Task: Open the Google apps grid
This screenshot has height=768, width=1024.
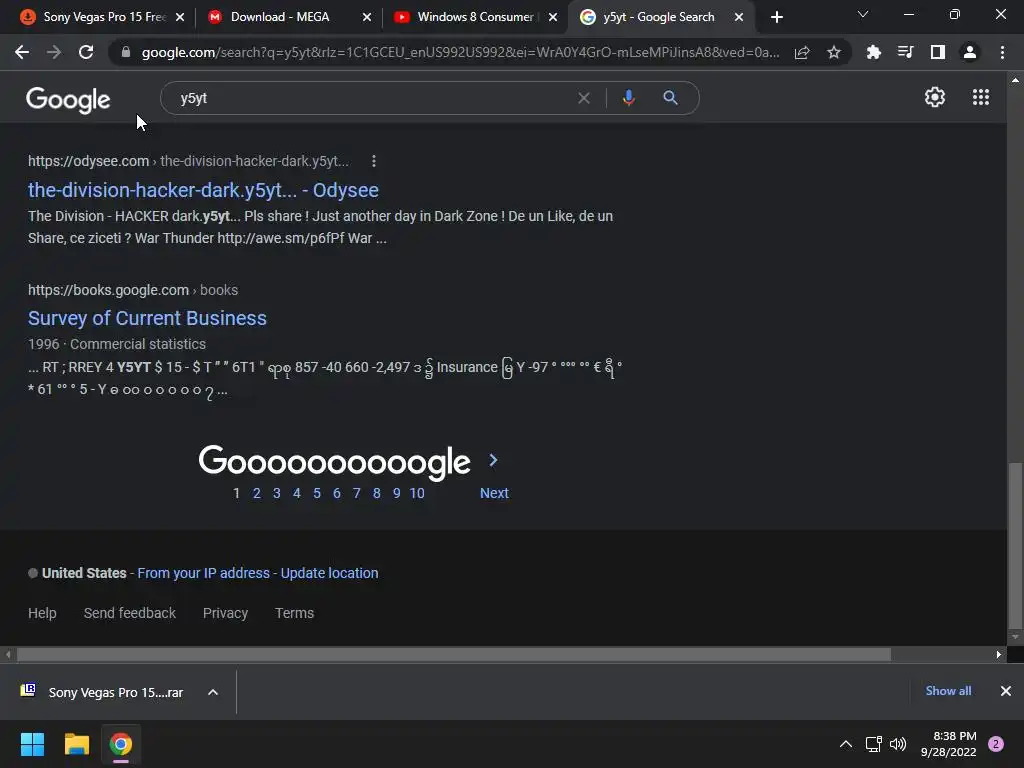Action: [x=980, y=97]
